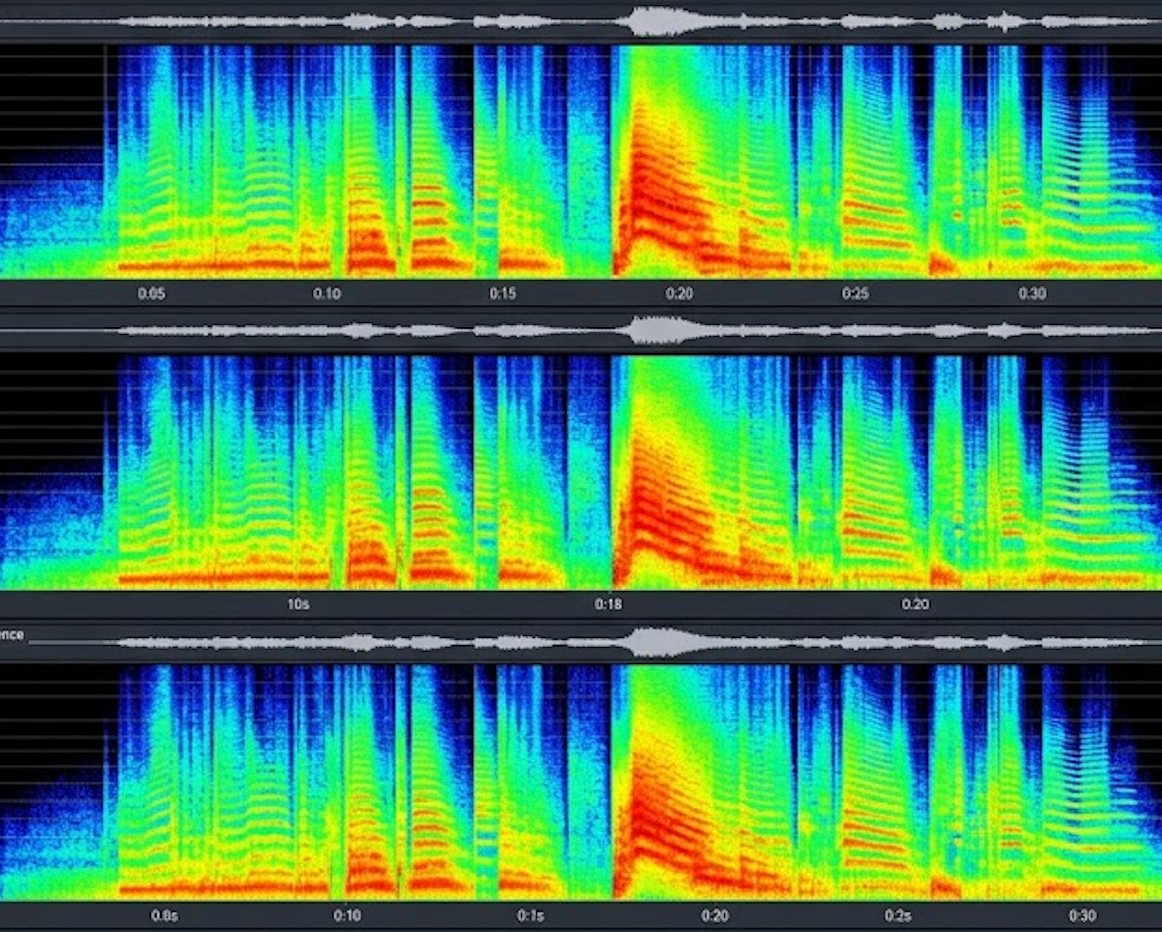Screen dimensions: 1162x932
Task: Click the 0:30 label on top ruler
Action: pos(1032,294)
